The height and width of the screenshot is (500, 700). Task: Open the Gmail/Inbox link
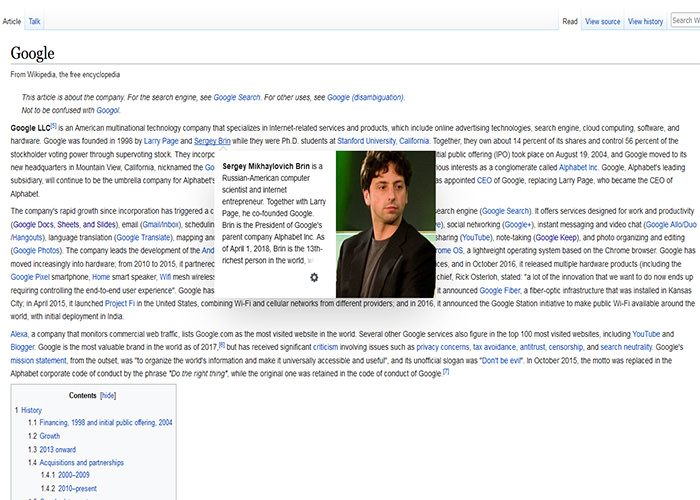(x=161, y=225)
